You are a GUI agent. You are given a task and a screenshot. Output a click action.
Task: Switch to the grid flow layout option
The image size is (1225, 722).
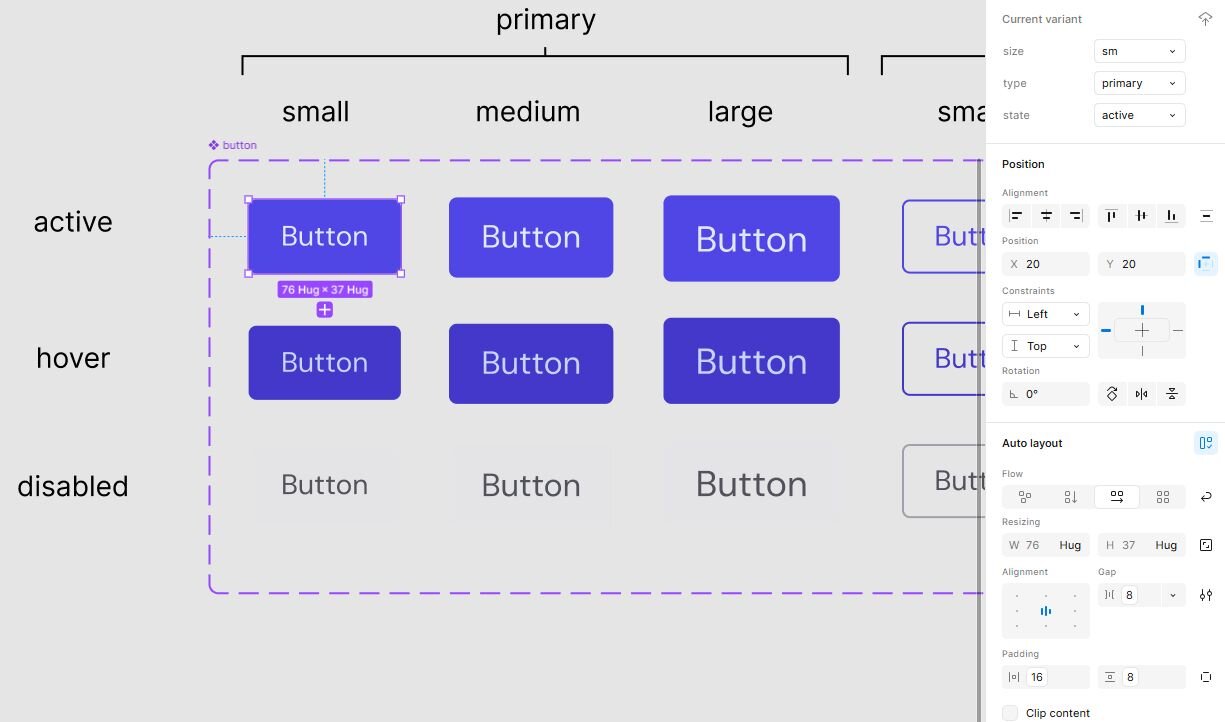coord(1163,497)
